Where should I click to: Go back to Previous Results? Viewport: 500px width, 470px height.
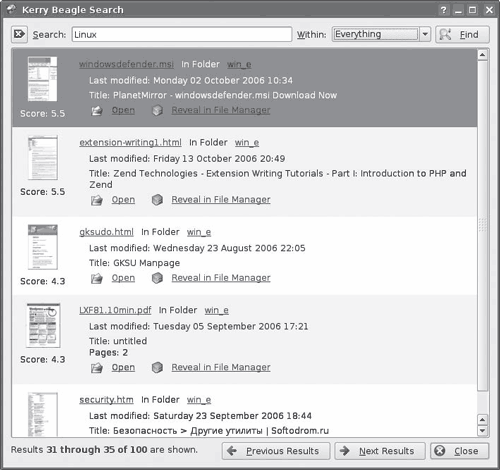pyautogui.click(x=276, y=451)
